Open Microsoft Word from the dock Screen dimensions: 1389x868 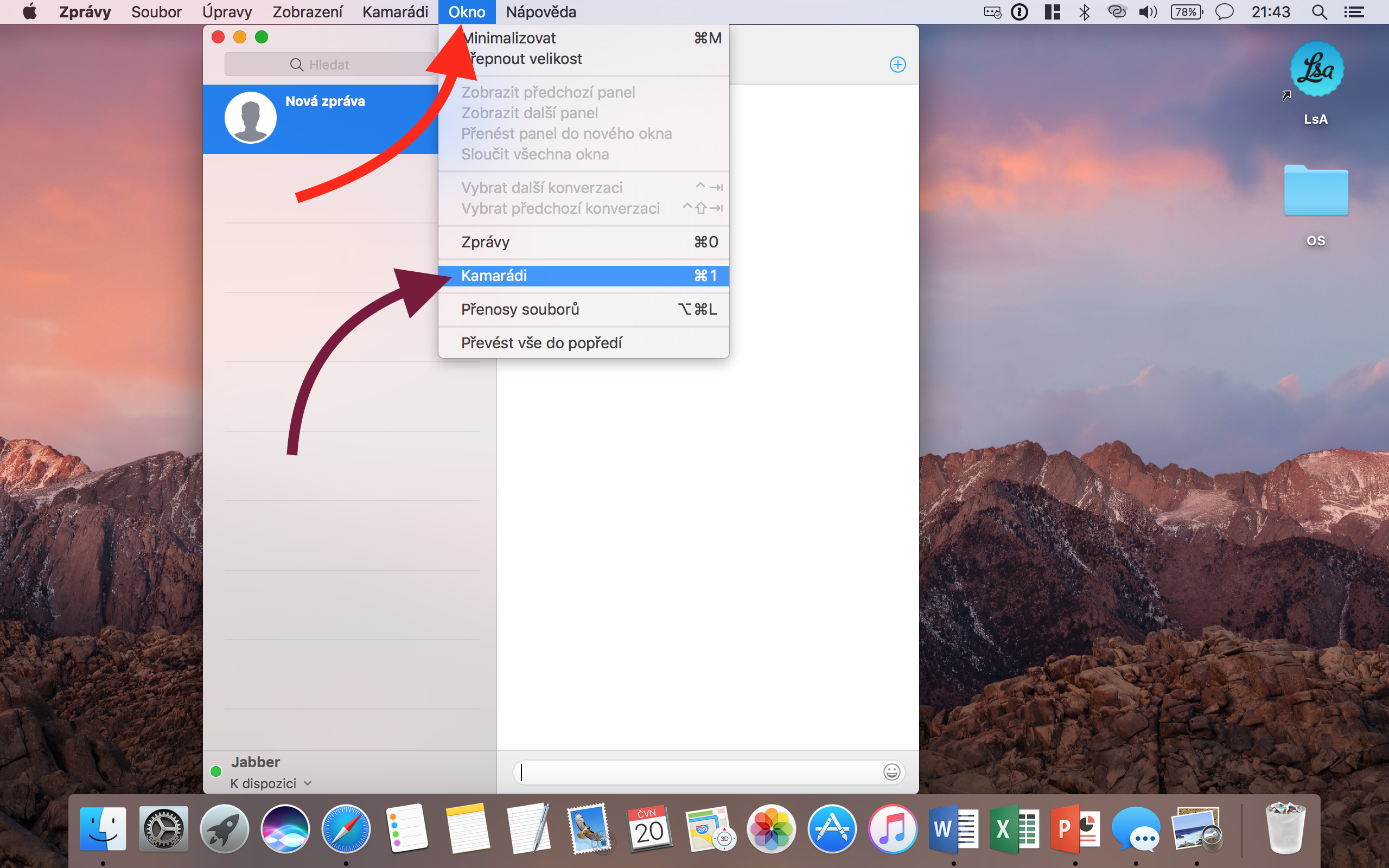(953, 829)
